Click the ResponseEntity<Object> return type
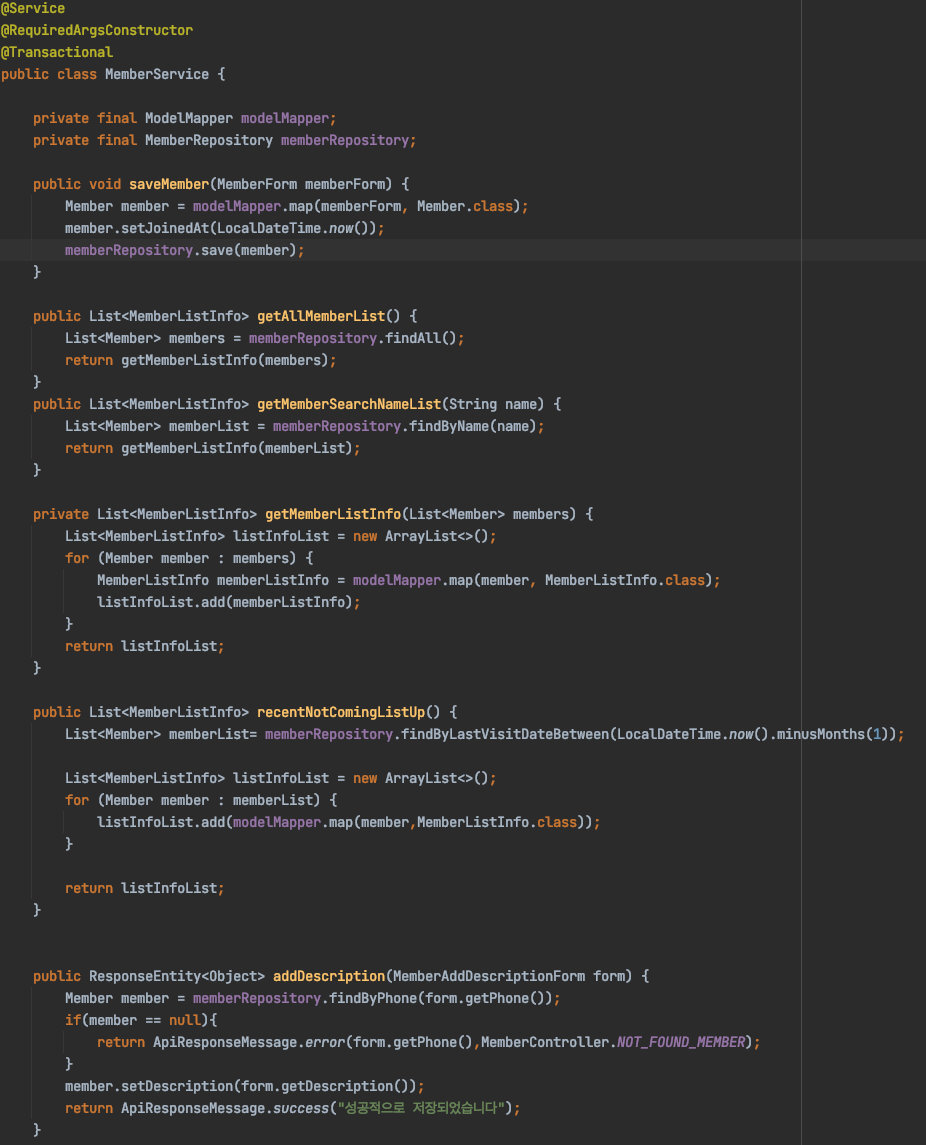The width and height of the screenshot is (926, 1145). [x=177, y=976]
